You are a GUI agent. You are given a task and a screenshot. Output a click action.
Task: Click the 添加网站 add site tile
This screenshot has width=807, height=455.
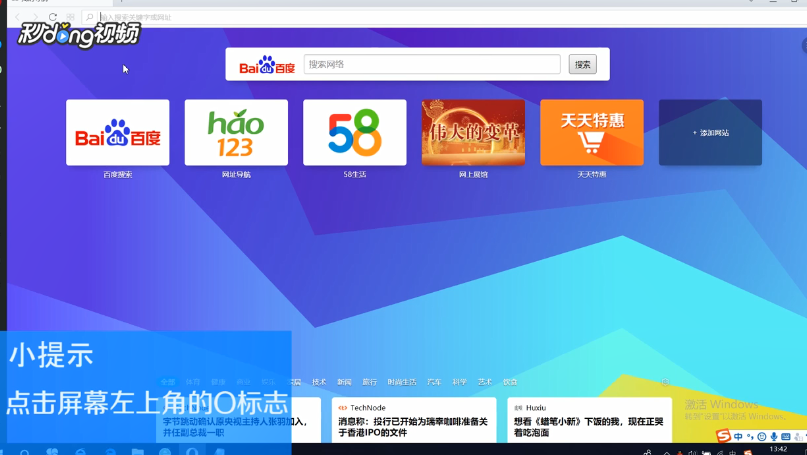pos(710,132)
